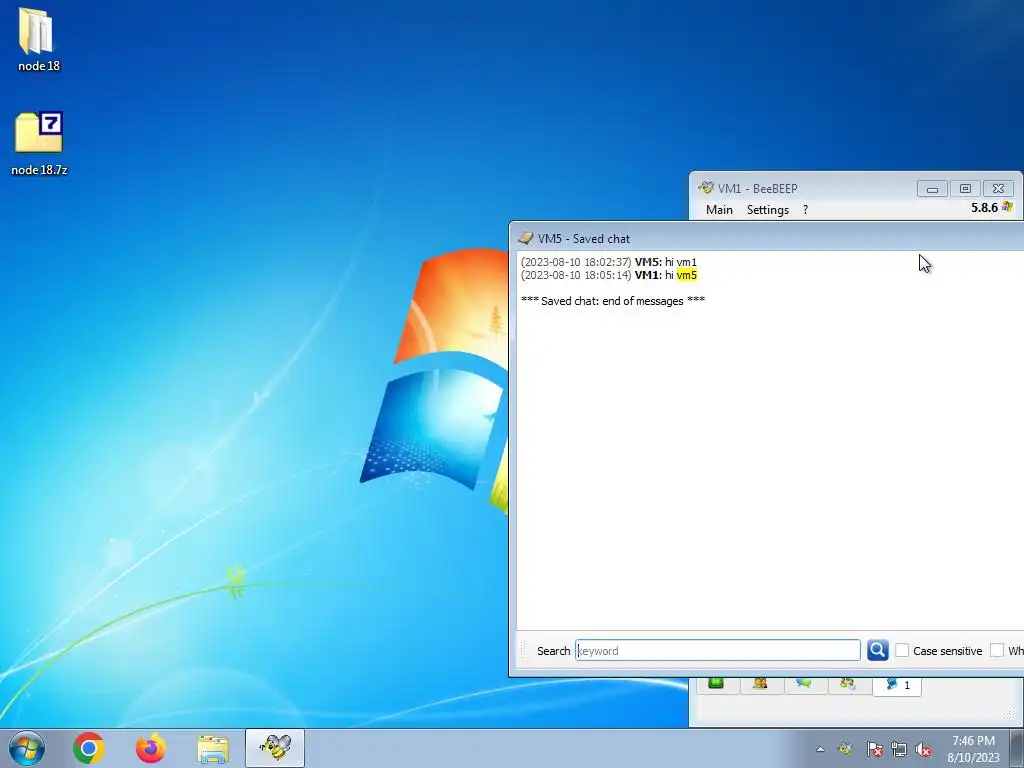
Task: Click the book icon in Saved chat title
Action: [x=525, y=238]
